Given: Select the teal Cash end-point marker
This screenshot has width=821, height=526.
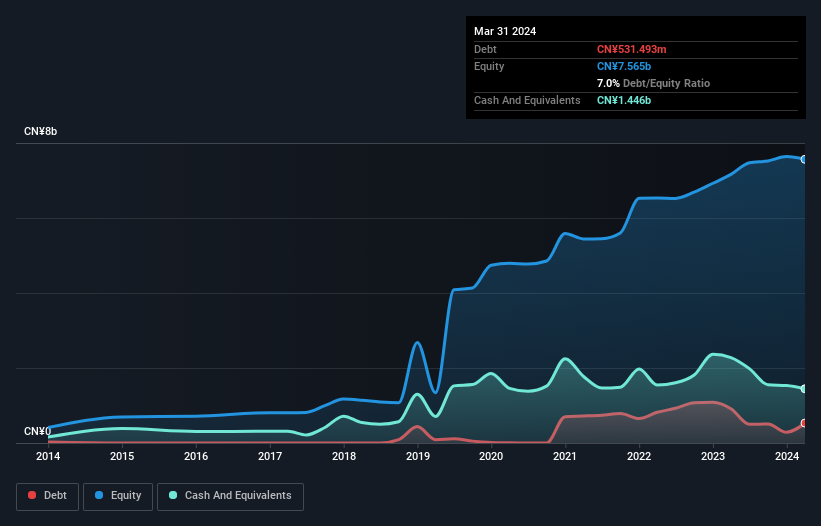Looking at the screenshot, I should (803, 389).
